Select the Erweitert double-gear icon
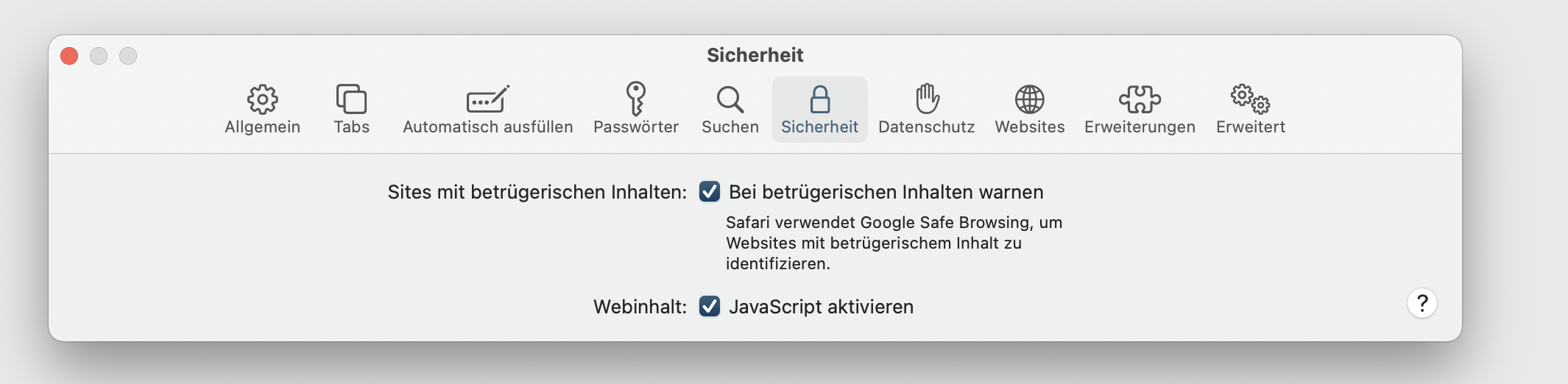The width and height of the screenshot is (1568, 384). click(1250, 99)
